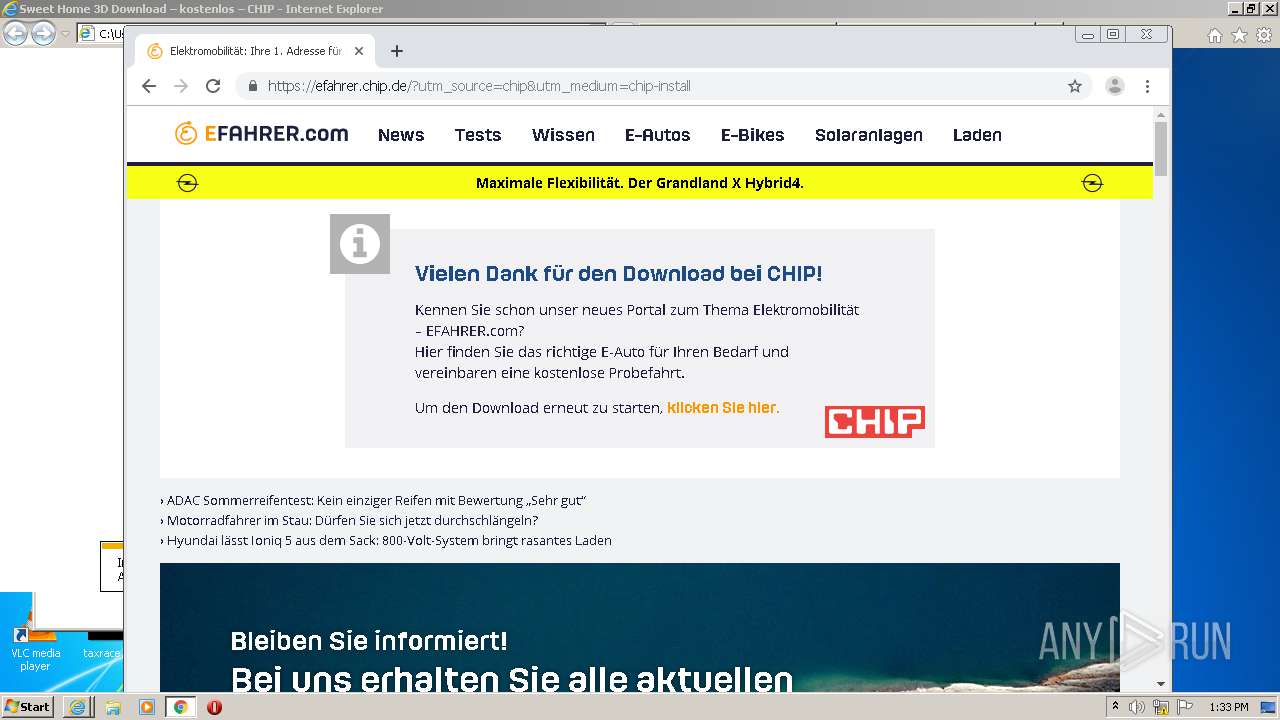
Task: Click the 1:33 PM taskbar clock
Action: point(1229,707)
